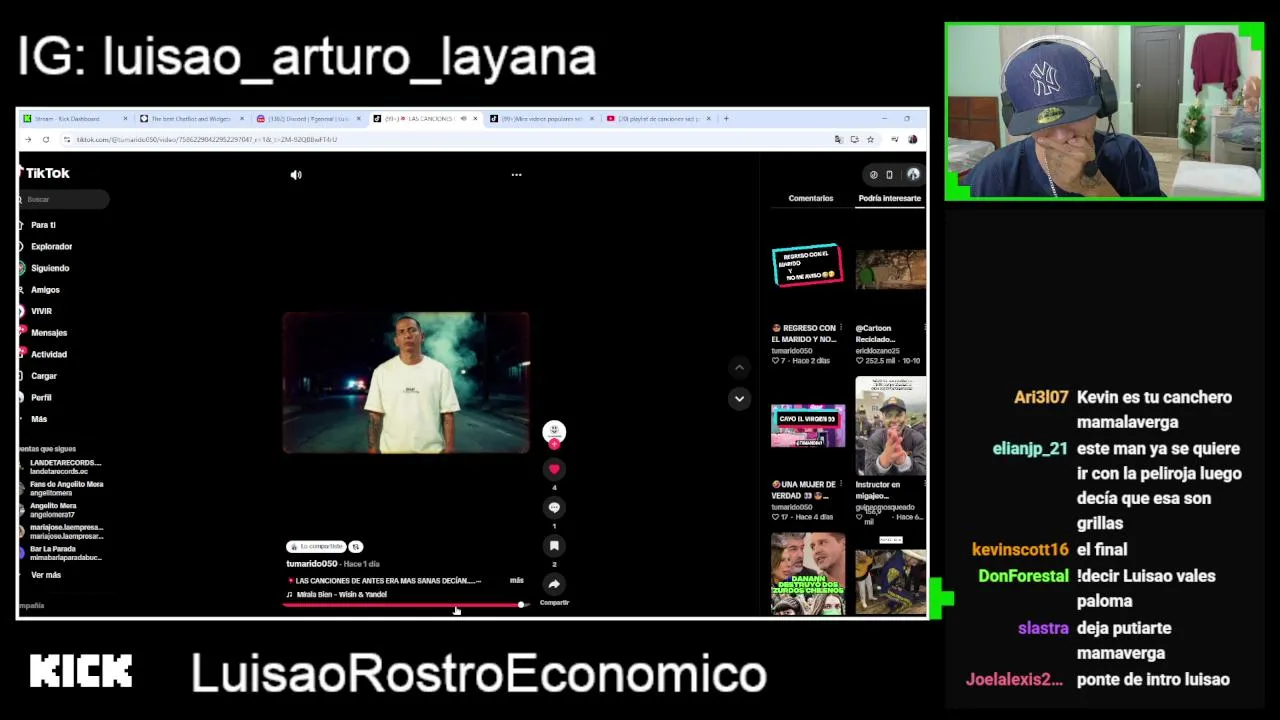Switch to the Podría interesarte tab

[889, 198]
